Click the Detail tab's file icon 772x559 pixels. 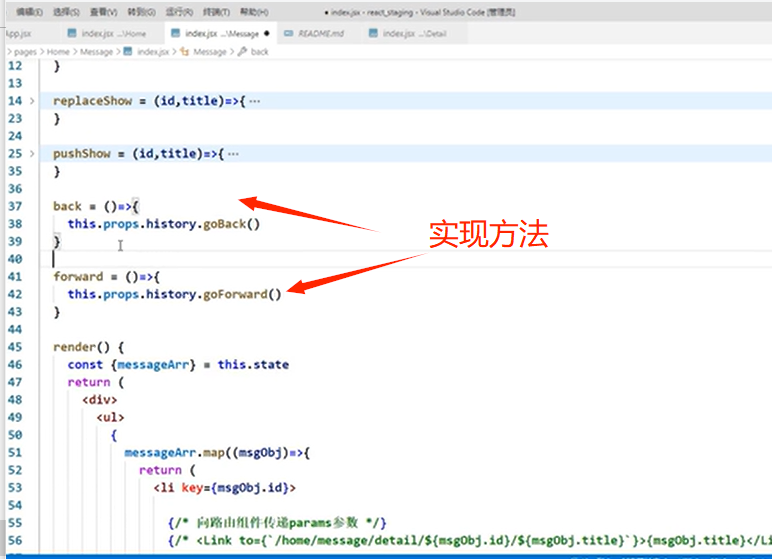point(373,33)
